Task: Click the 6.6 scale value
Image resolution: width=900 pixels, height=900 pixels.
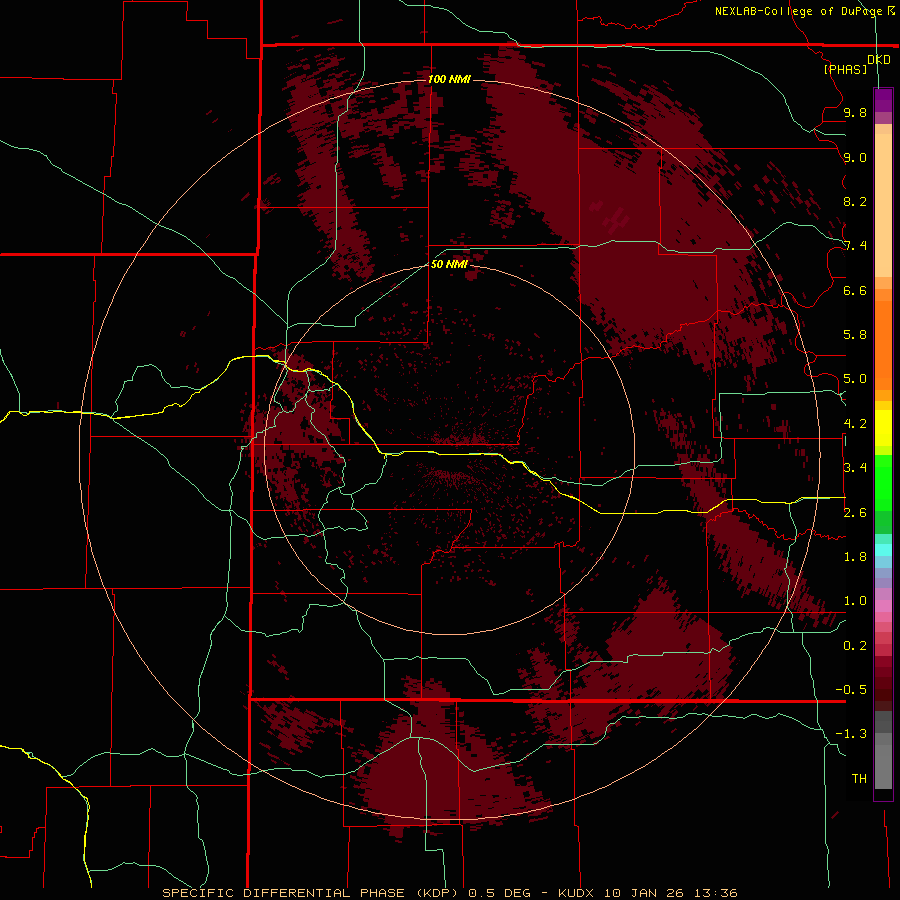Action: point(855,290)
